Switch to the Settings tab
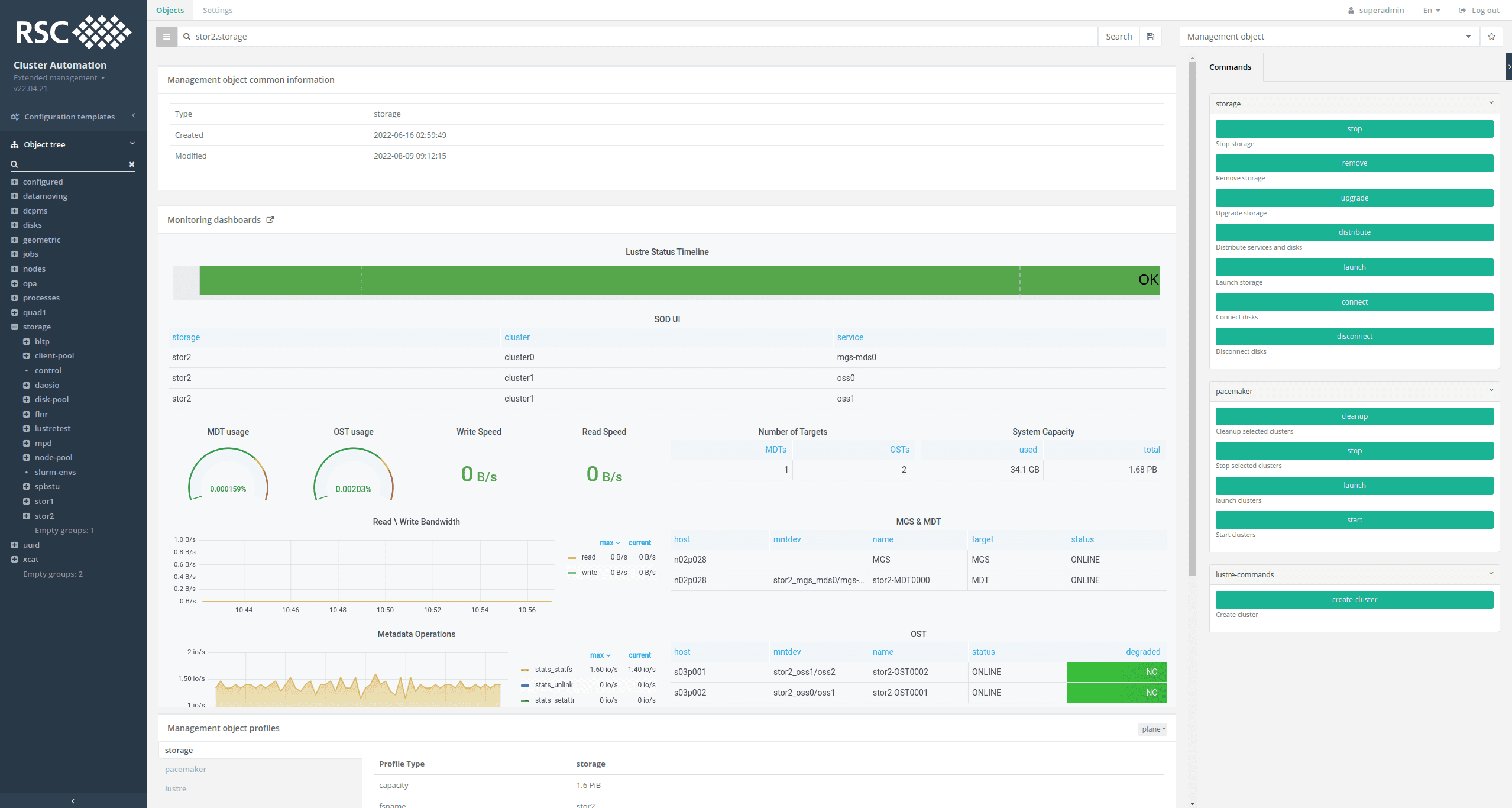The image size is (1512, 808). coord(218,10)
